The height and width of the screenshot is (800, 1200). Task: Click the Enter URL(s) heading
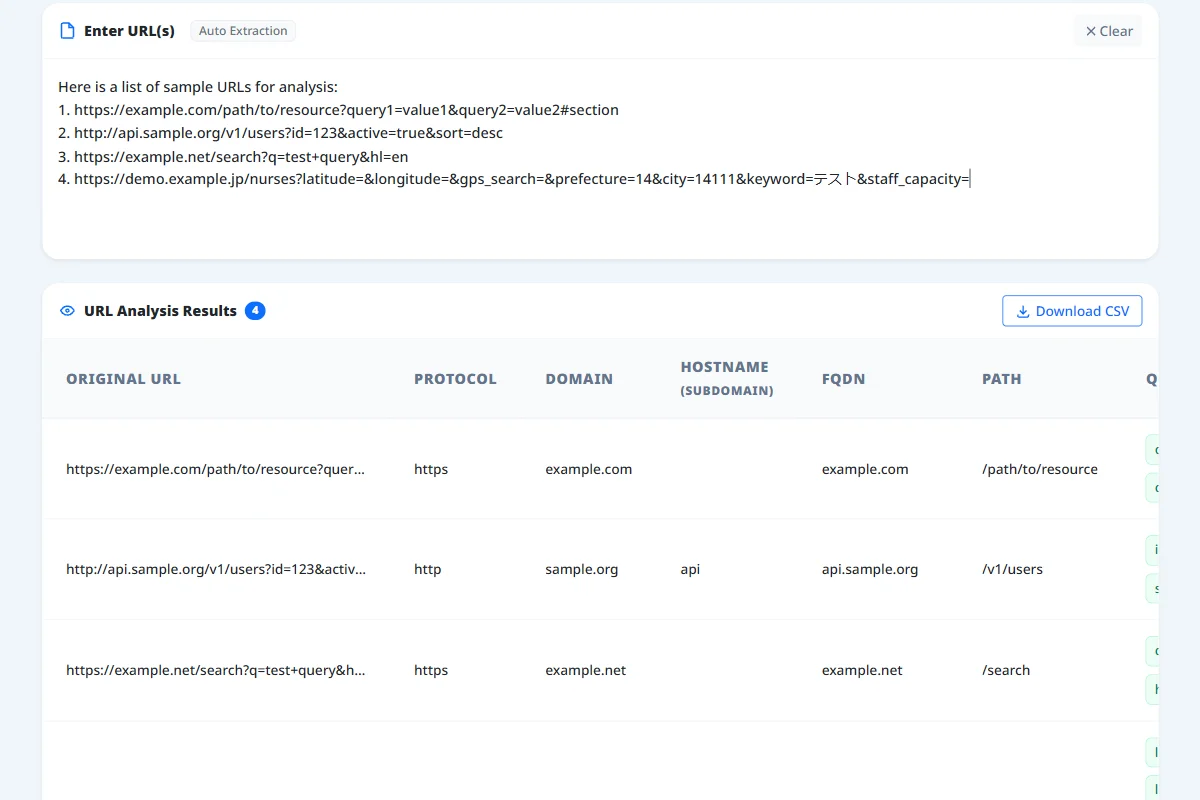pos(129,31)
